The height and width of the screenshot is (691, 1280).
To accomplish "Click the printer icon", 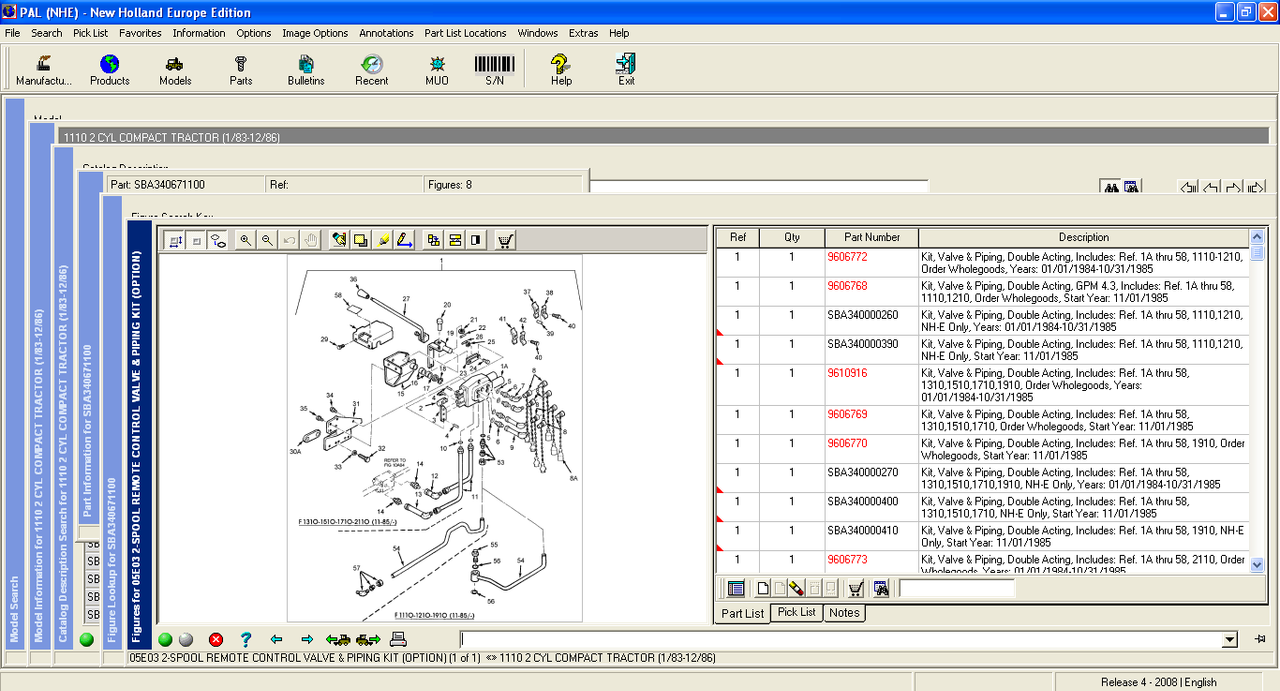I will [398, 639].
